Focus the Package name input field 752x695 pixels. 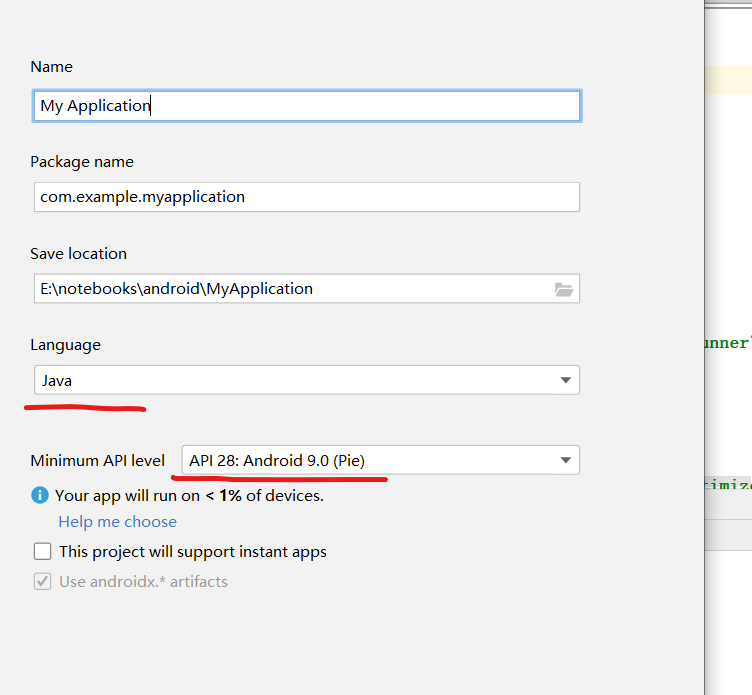306,197
